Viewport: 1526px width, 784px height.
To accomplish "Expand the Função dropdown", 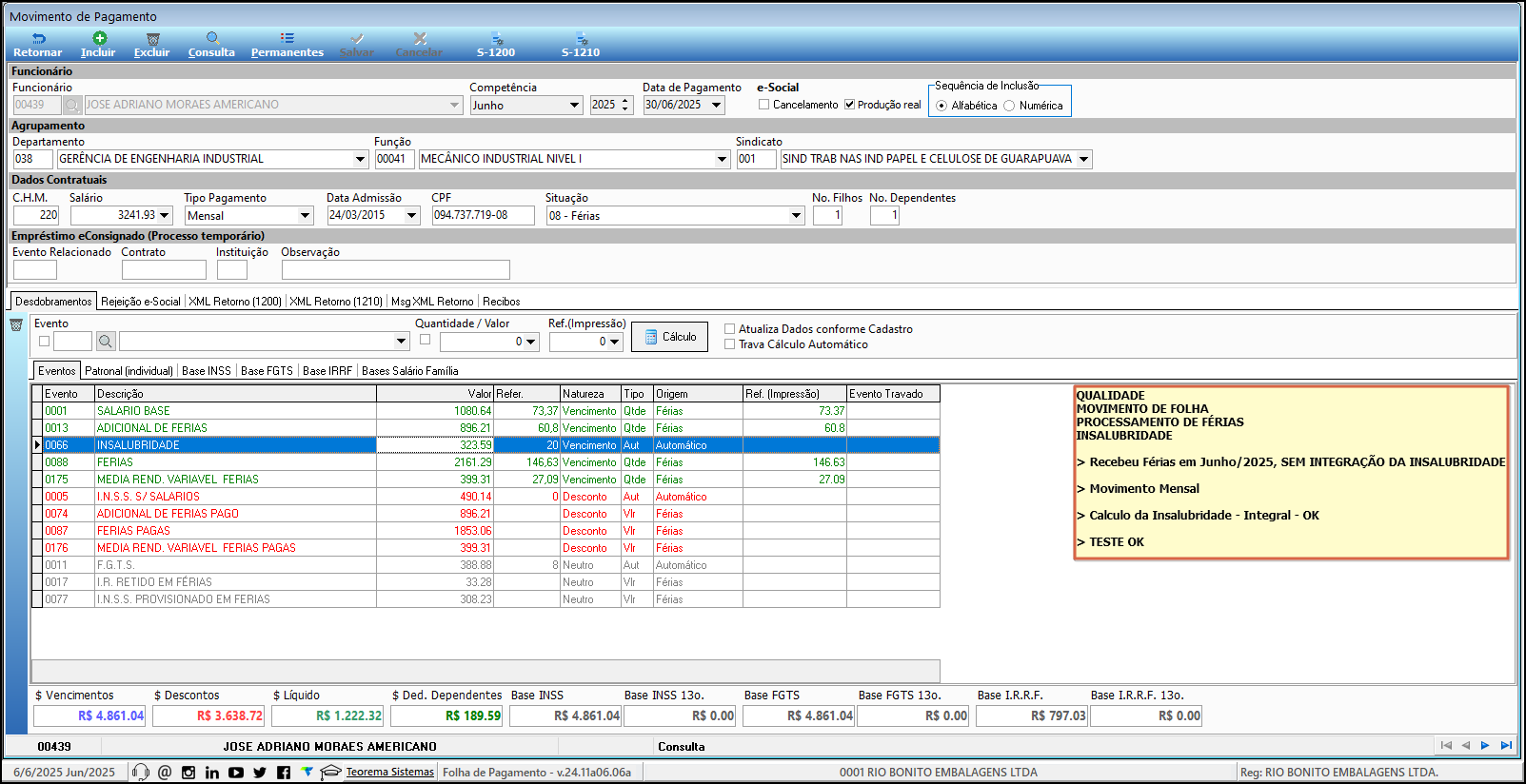I will (723, 159).
